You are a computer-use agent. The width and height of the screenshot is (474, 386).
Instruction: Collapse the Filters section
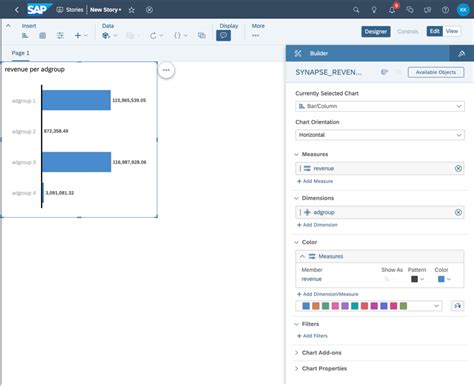296,324
